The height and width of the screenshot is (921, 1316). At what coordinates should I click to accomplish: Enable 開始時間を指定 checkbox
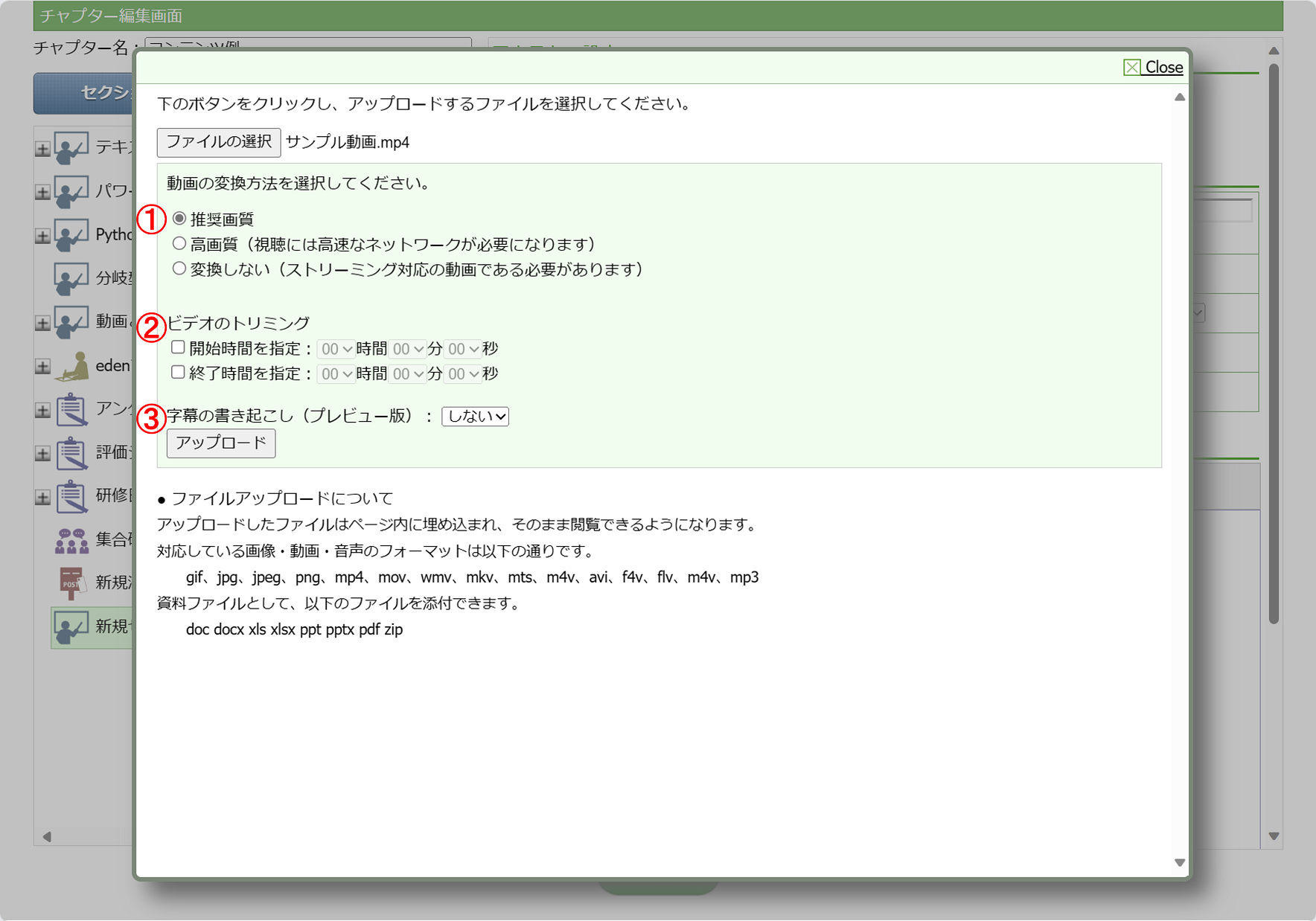(x=178, y=347)
